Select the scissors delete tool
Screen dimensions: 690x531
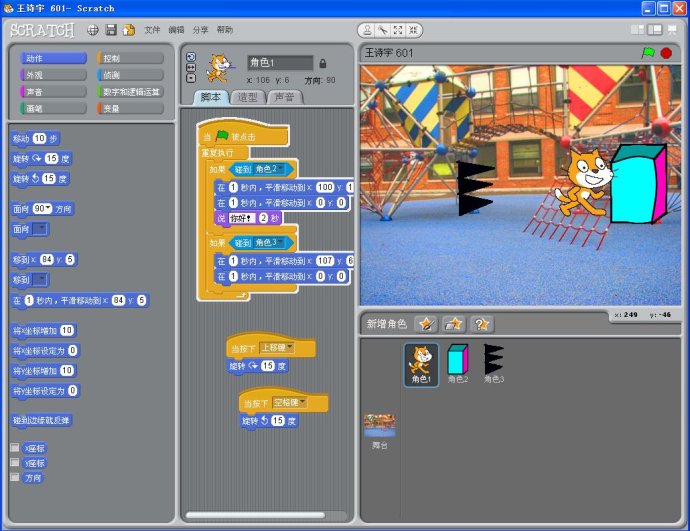pyautogui.click(x=382, y=30)
